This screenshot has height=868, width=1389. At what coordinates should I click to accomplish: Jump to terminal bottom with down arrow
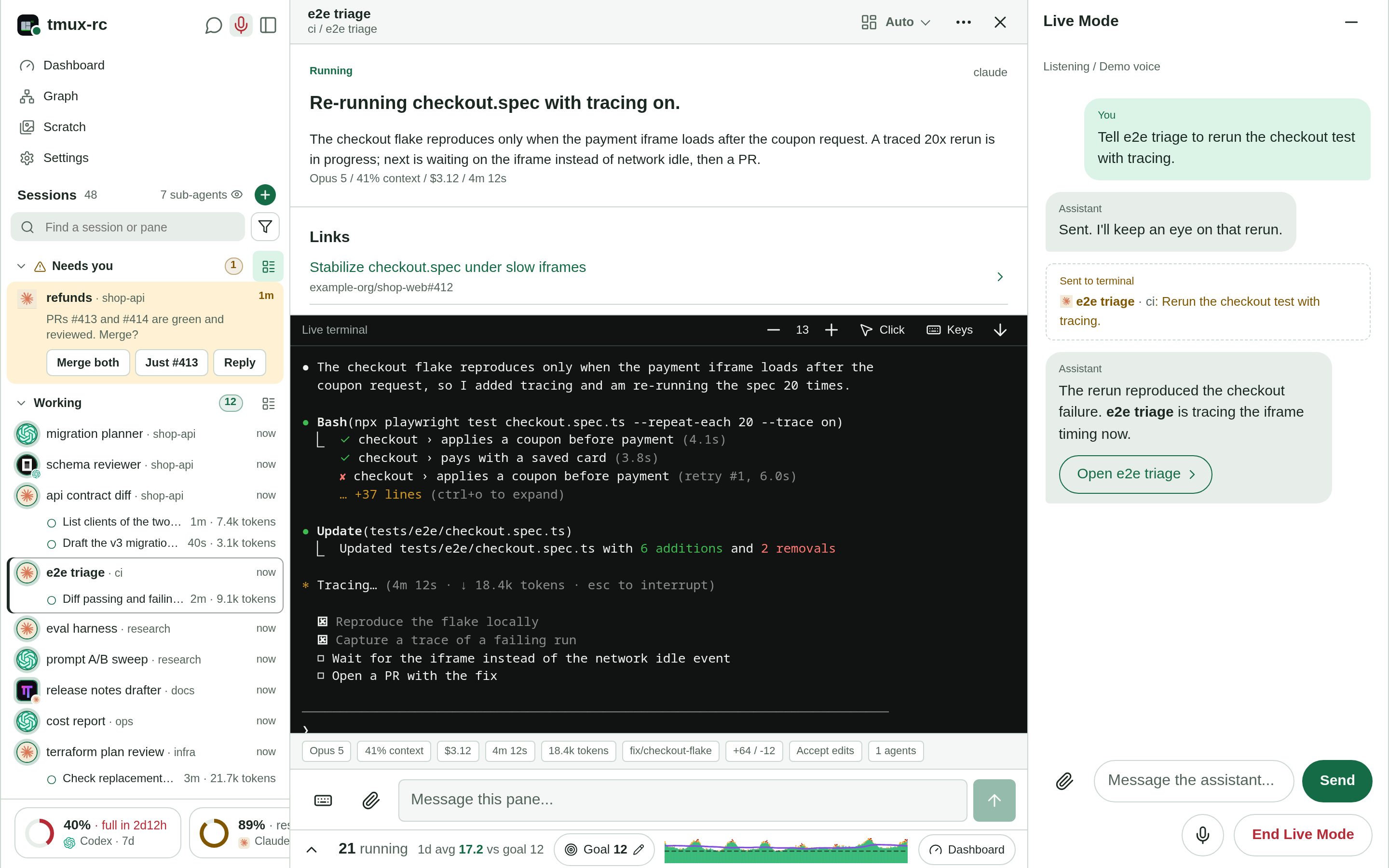[1000, 330]
